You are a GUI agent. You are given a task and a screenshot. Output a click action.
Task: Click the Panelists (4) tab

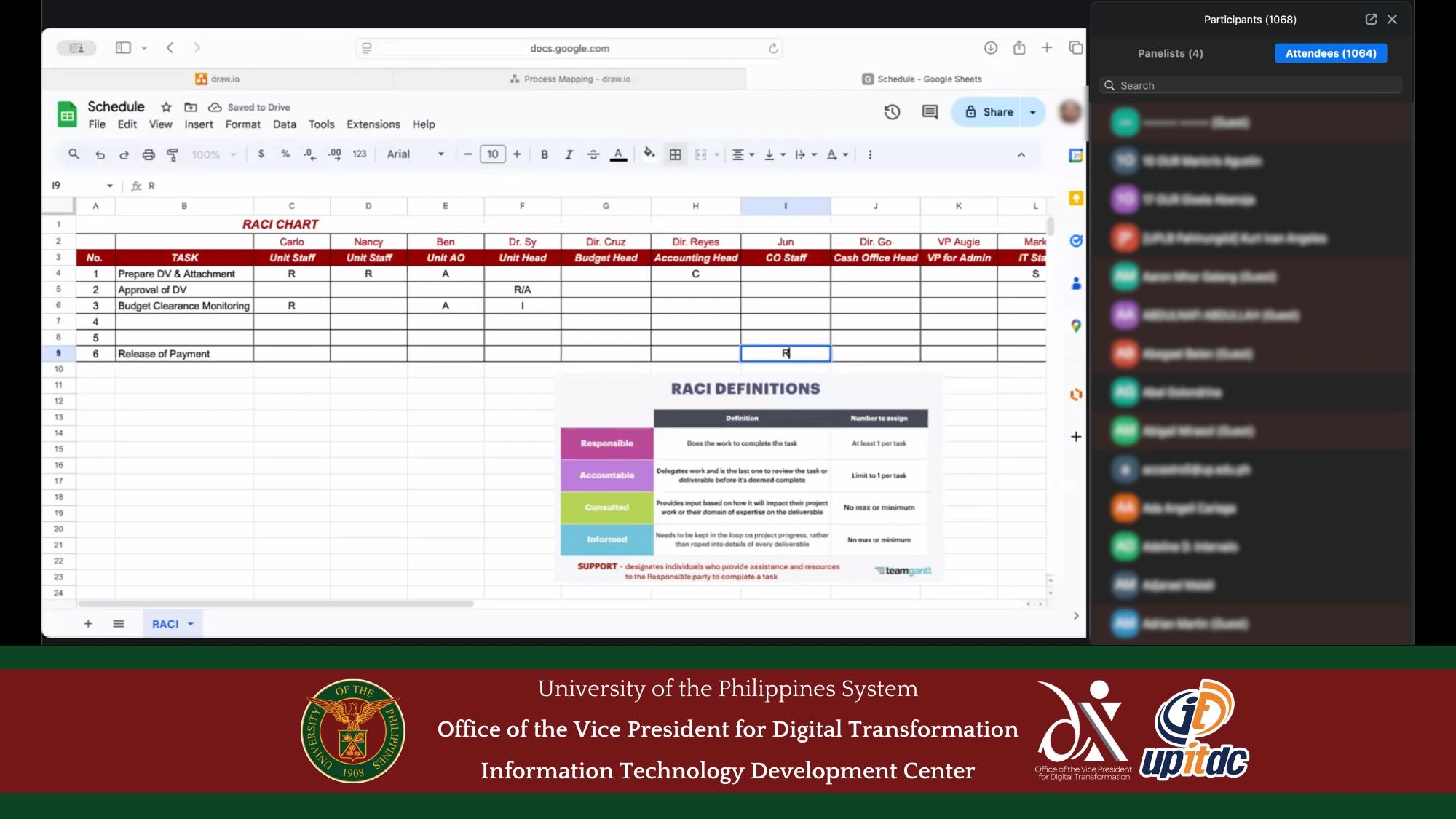pyautogui.click(x=1170, y=53)
